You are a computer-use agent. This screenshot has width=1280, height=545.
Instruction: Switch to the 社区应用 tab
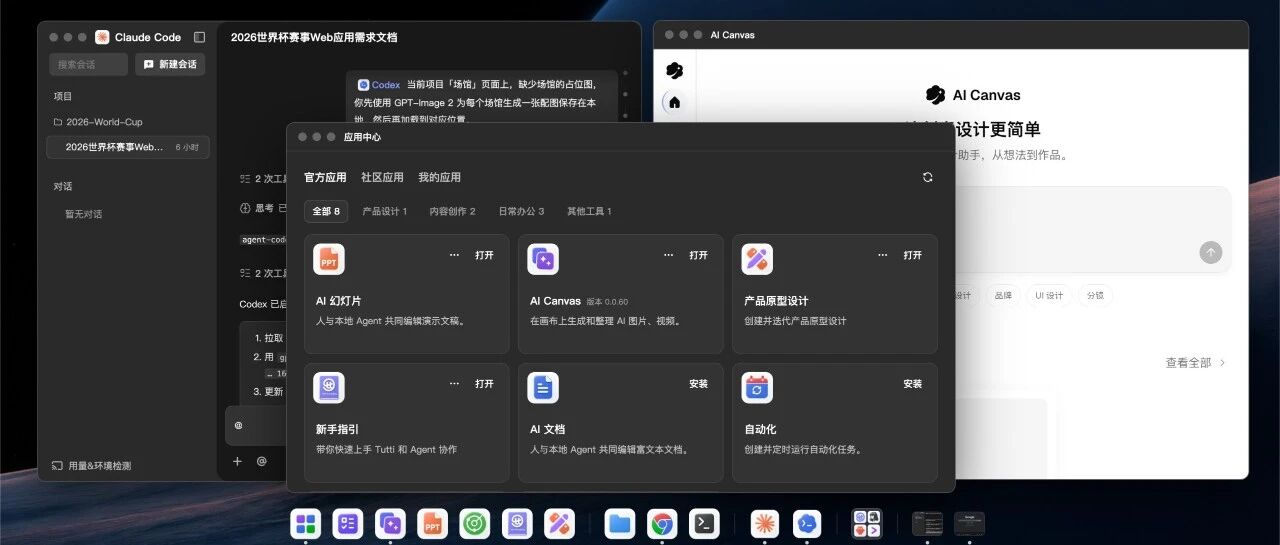coord(382,177)
